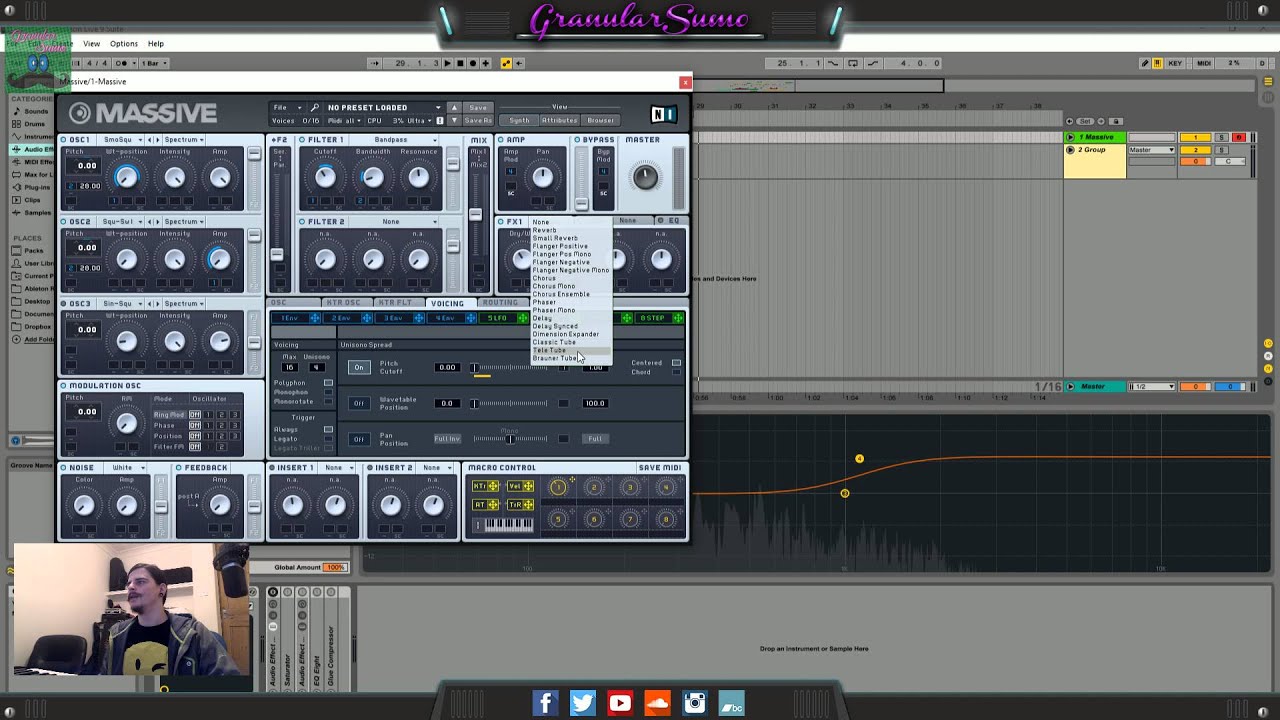Open the SoundCloud icon in bottom bar
1280x720 pixels.
[x=657, y=703]
